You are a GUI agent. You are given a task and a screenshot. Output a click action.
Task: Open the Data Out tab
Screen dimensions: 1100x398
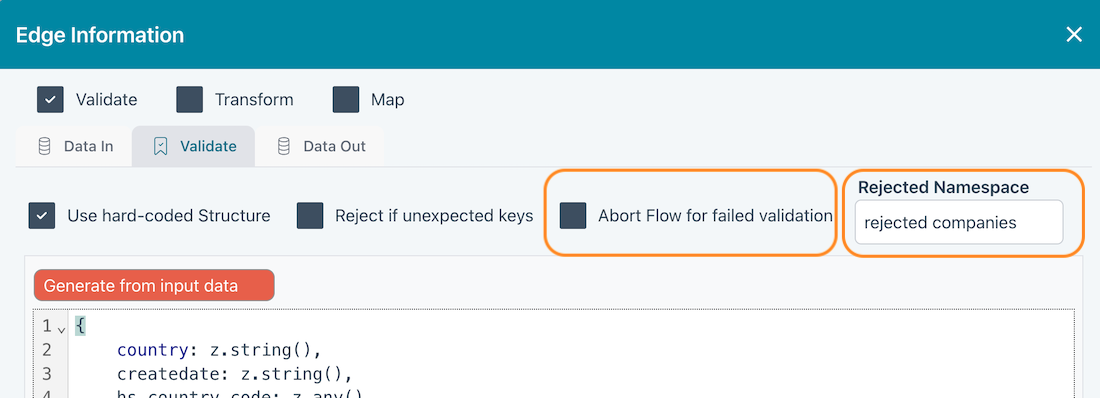click(321, 146)
